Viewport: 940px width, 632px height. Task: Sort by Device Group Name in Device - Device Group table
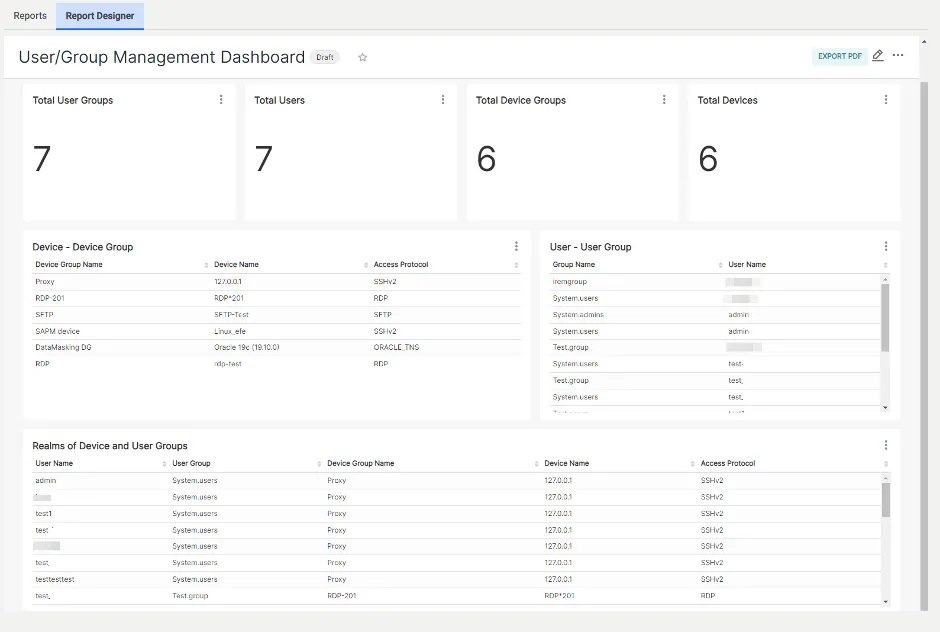pos(206,265)
